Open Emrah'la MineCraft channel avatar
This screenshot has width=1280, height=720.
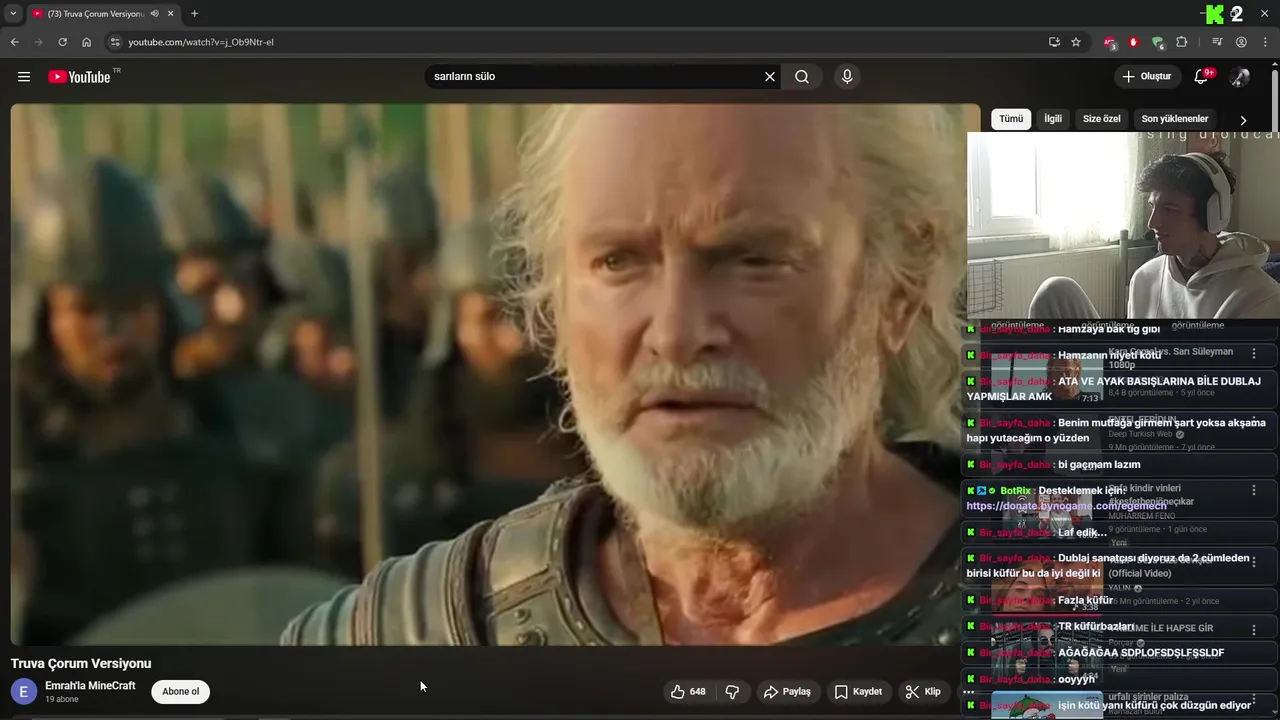(x=24, y=692)
